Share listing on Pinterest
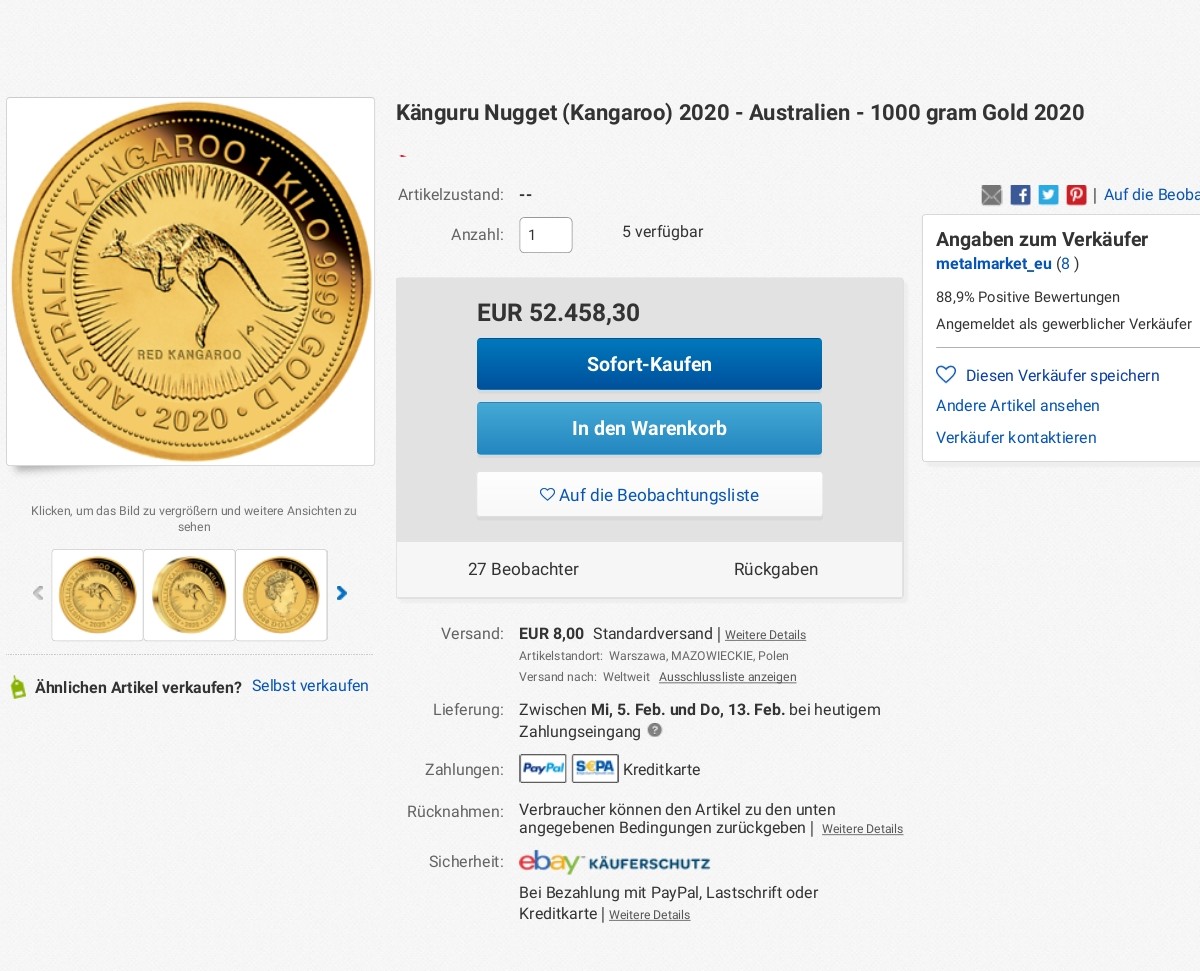1200x971 pixels. click(1076, 195)
